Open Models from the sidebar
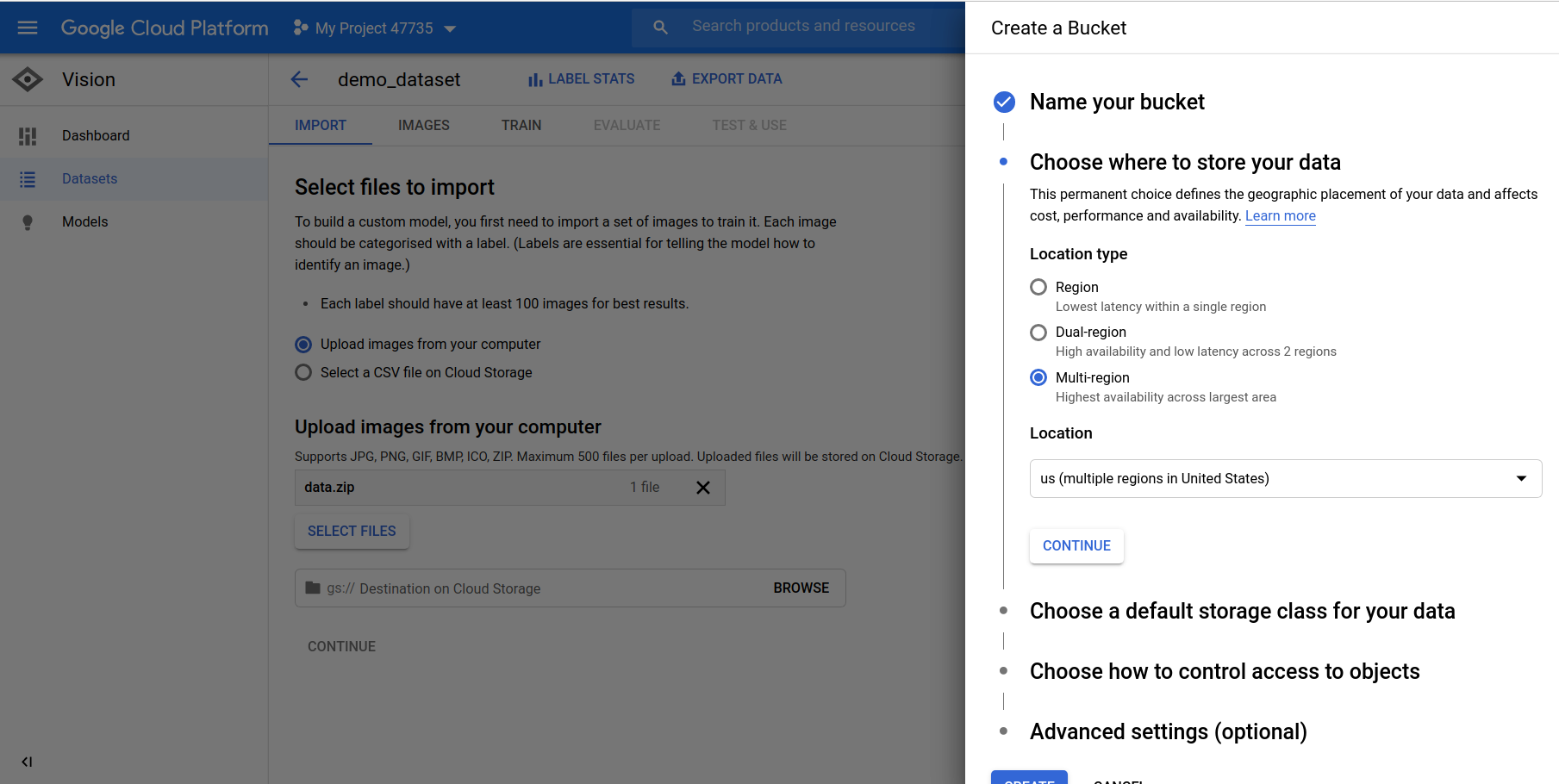Image resolution: width=1559 pixels, height=784 pixels. [84, 221]
